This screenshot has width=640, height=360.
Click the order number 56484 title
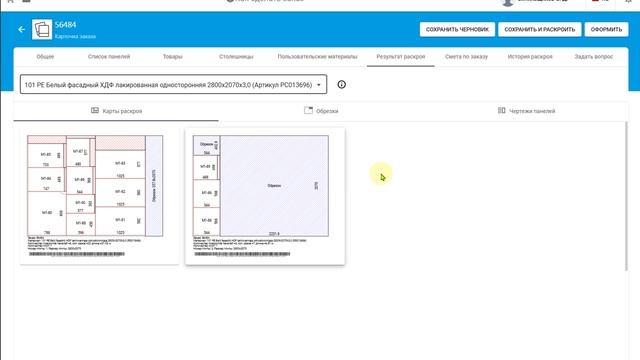(65, 25)
